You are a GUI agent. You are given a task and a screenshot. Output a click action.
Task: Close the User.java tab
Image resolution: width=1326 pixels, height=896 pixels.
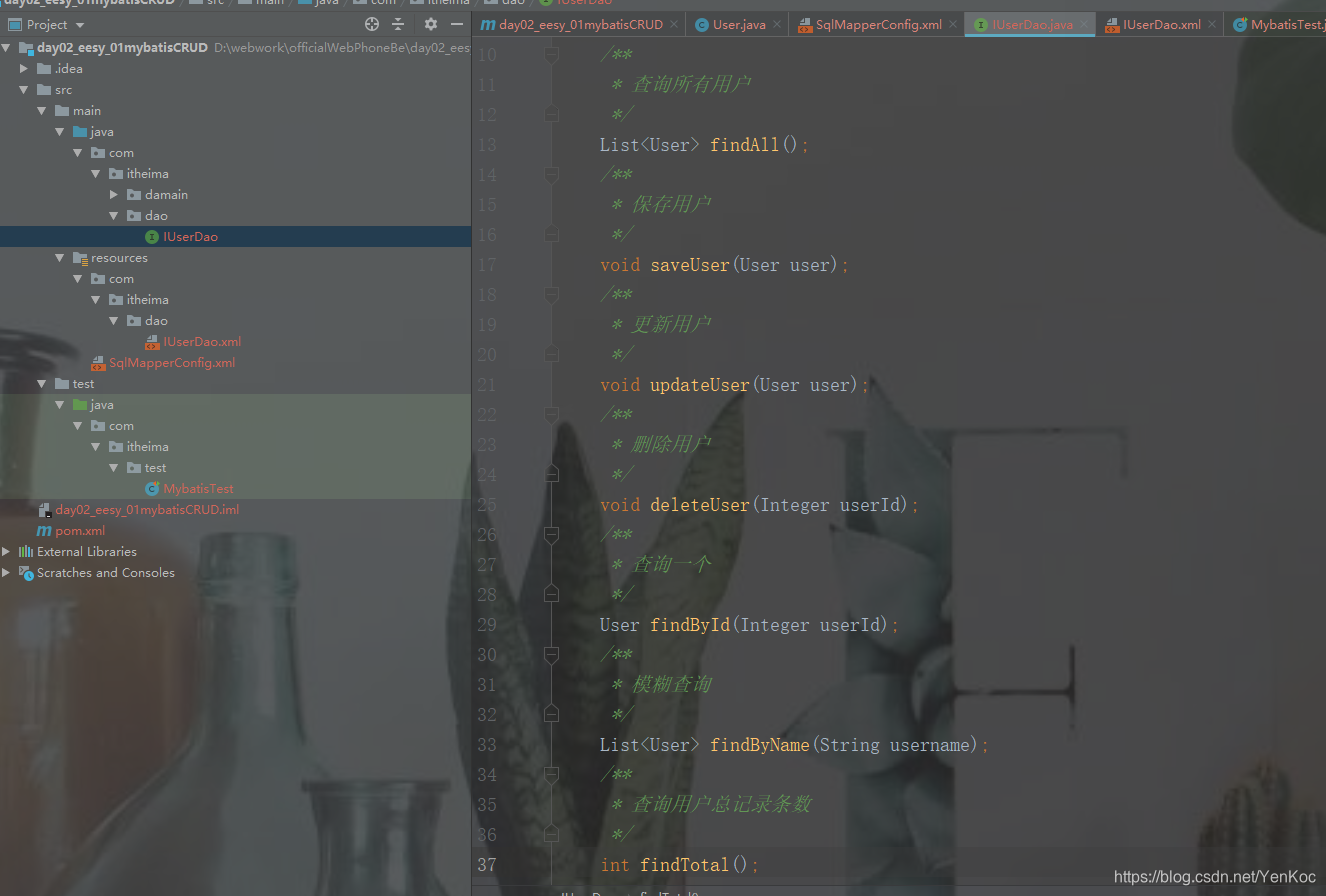[x=776, y=24]
